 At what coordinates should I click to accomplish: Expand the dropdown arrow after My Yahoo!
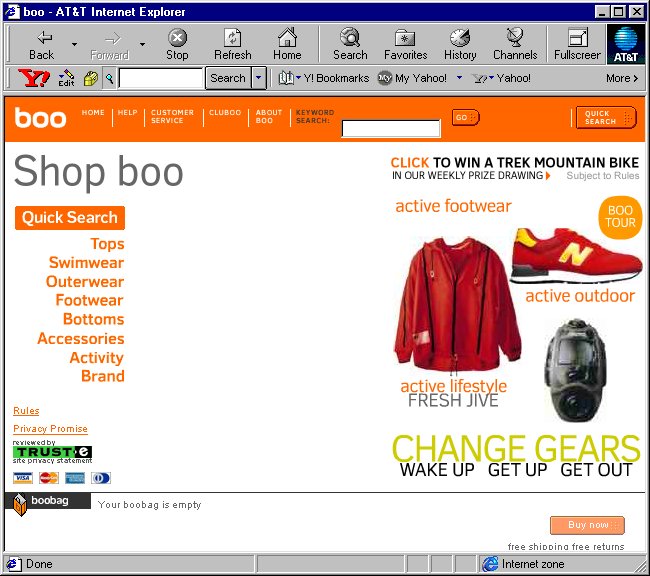[459, 78]
